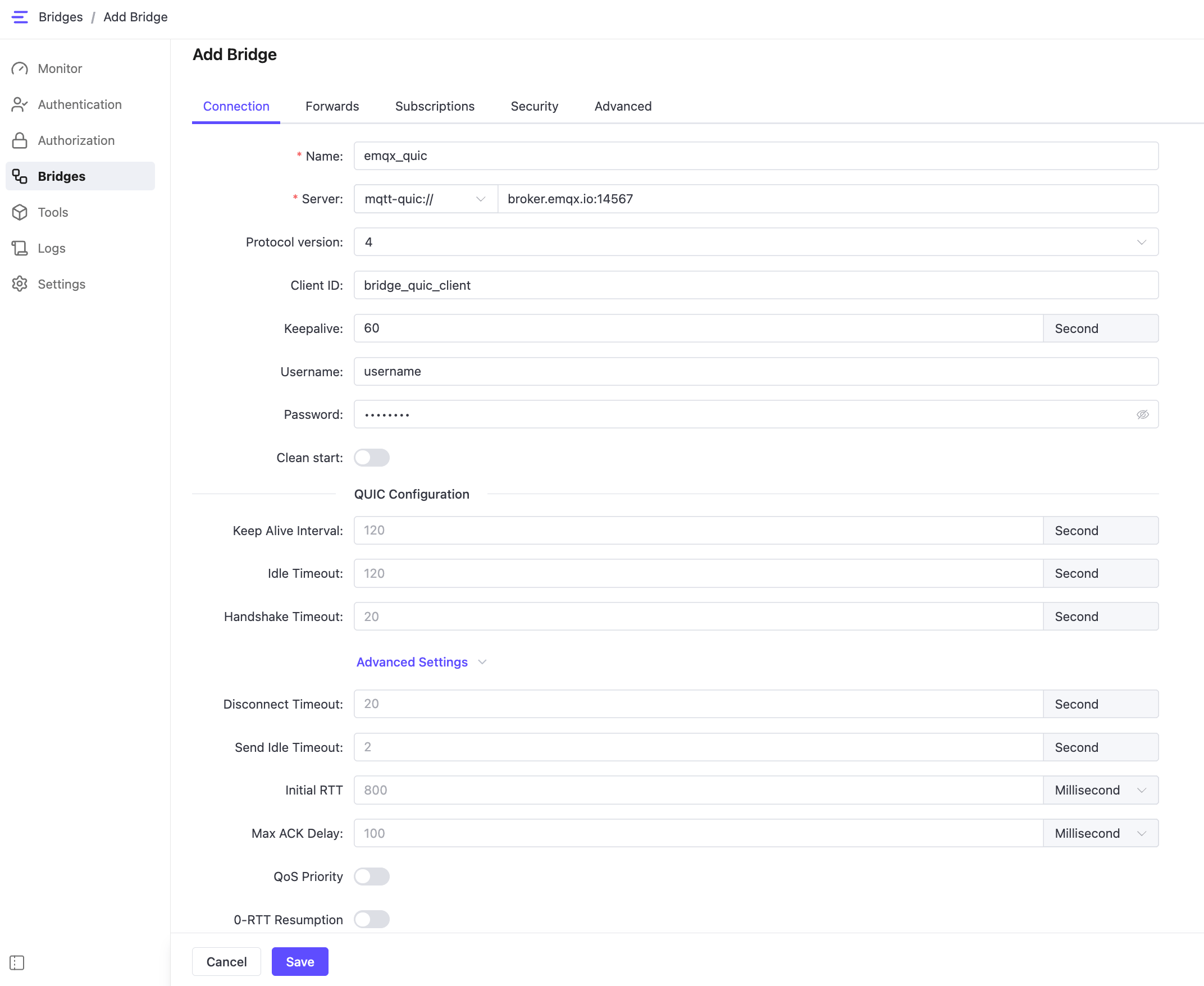The image size is (1204, 986).
Task: Open Initial RTT Millisecond unit dropdown
Action: (x=1100, y=790)
